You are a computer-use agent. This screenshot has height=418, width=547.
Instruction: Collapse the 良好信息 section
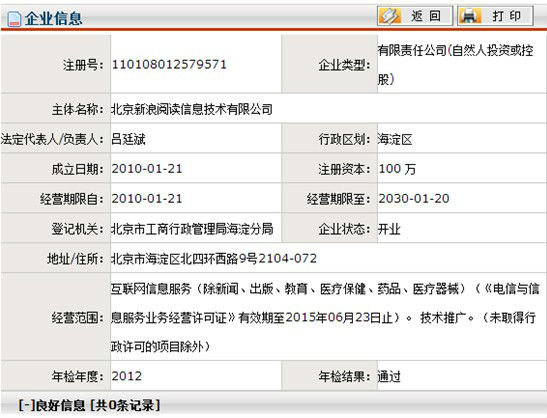(x=27, y=406)
